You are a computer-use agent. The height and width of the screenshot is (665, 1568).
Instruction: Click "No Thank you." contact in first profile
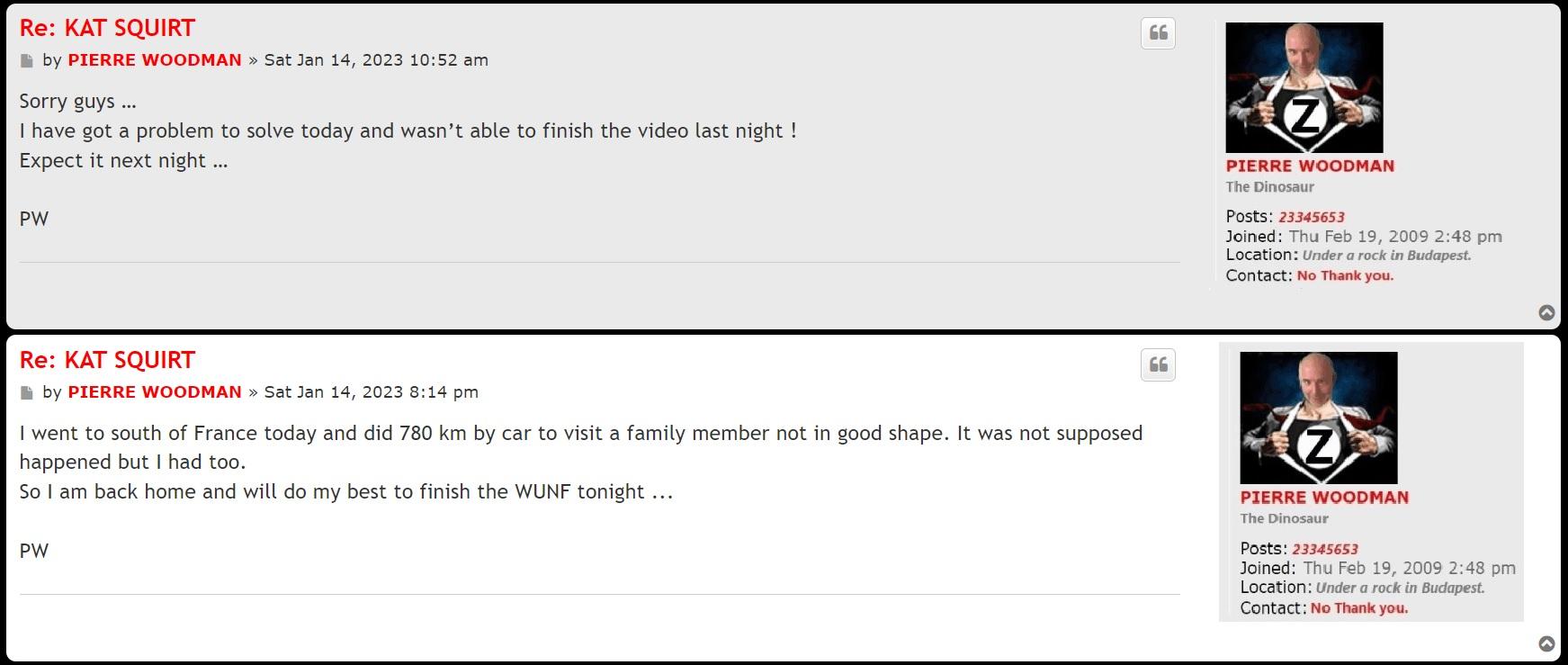[x=1345, y=275]
